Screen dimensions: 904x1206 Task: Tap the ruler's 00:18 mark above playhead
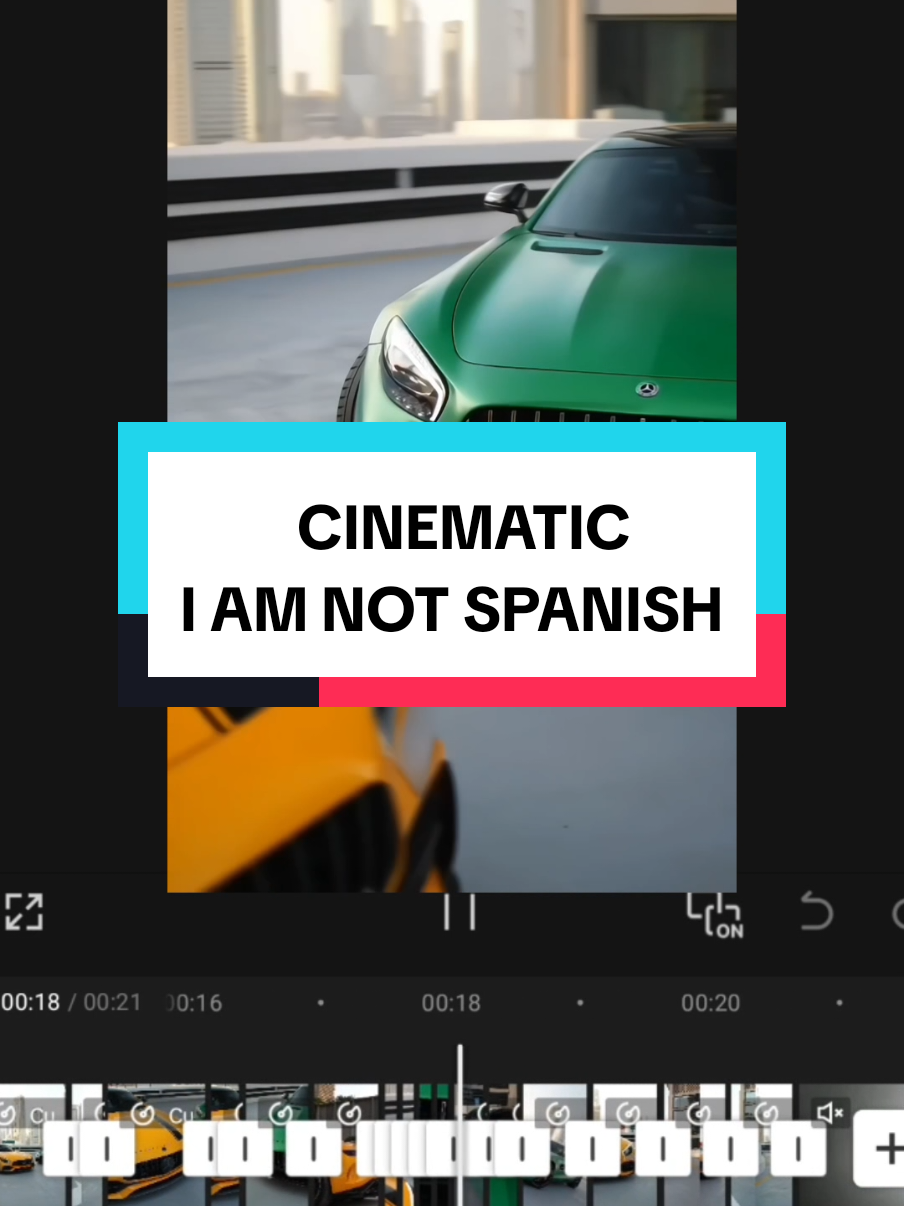tap(451, 1003)
